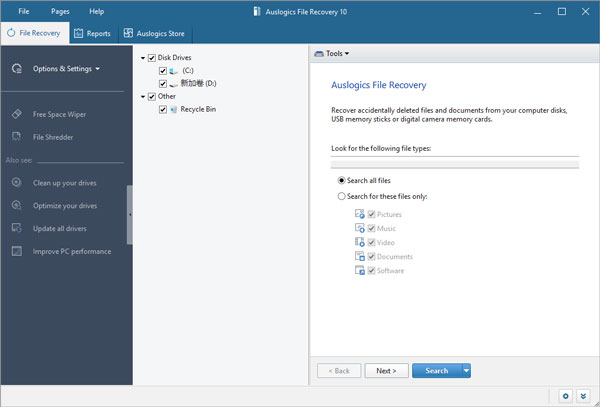The height and width of the screenshot is (407, 600).
Task: Click the double-chevron icon in status bar
Action: click(x=583, y=396)
